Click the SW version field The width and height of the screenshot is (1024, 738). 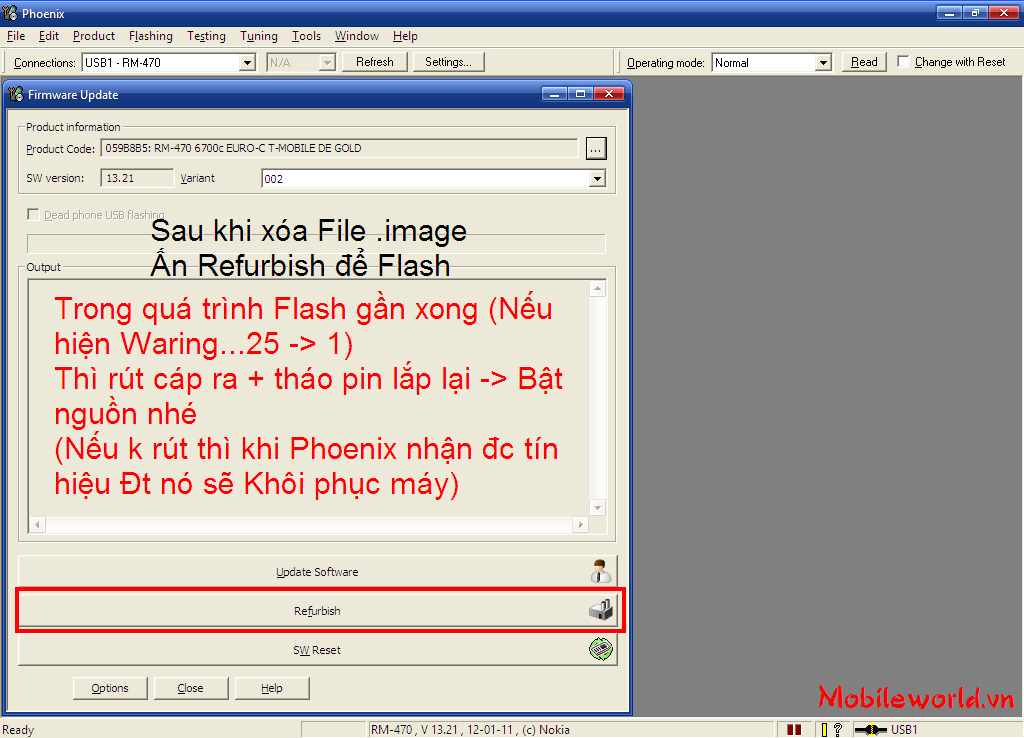click(x=137, y=178)
